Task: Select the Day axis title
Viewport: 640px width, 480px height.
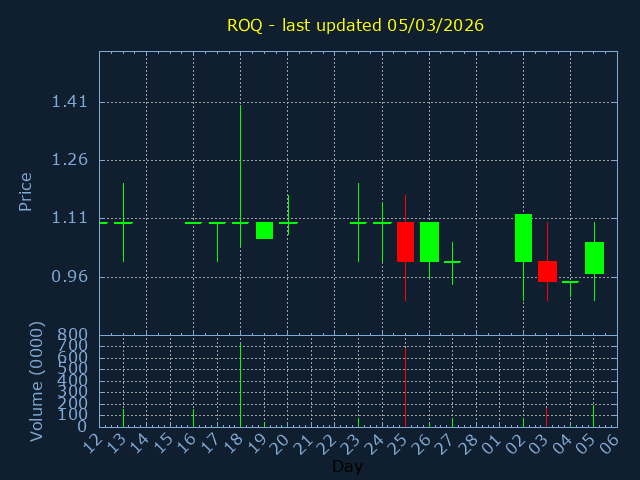Action: click(347, 466)
